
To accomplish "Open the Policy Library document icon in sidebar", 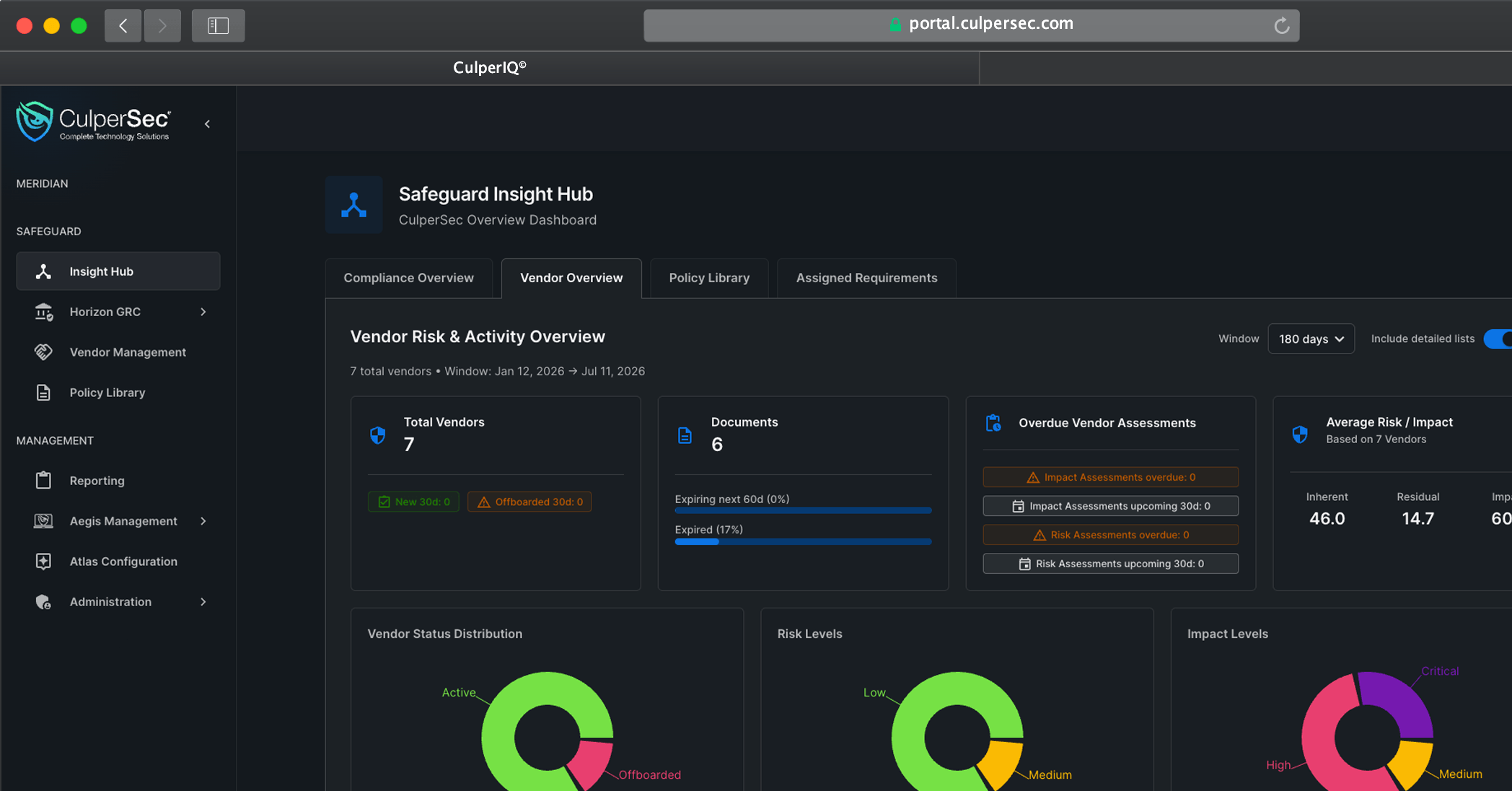I will [43, 393].
